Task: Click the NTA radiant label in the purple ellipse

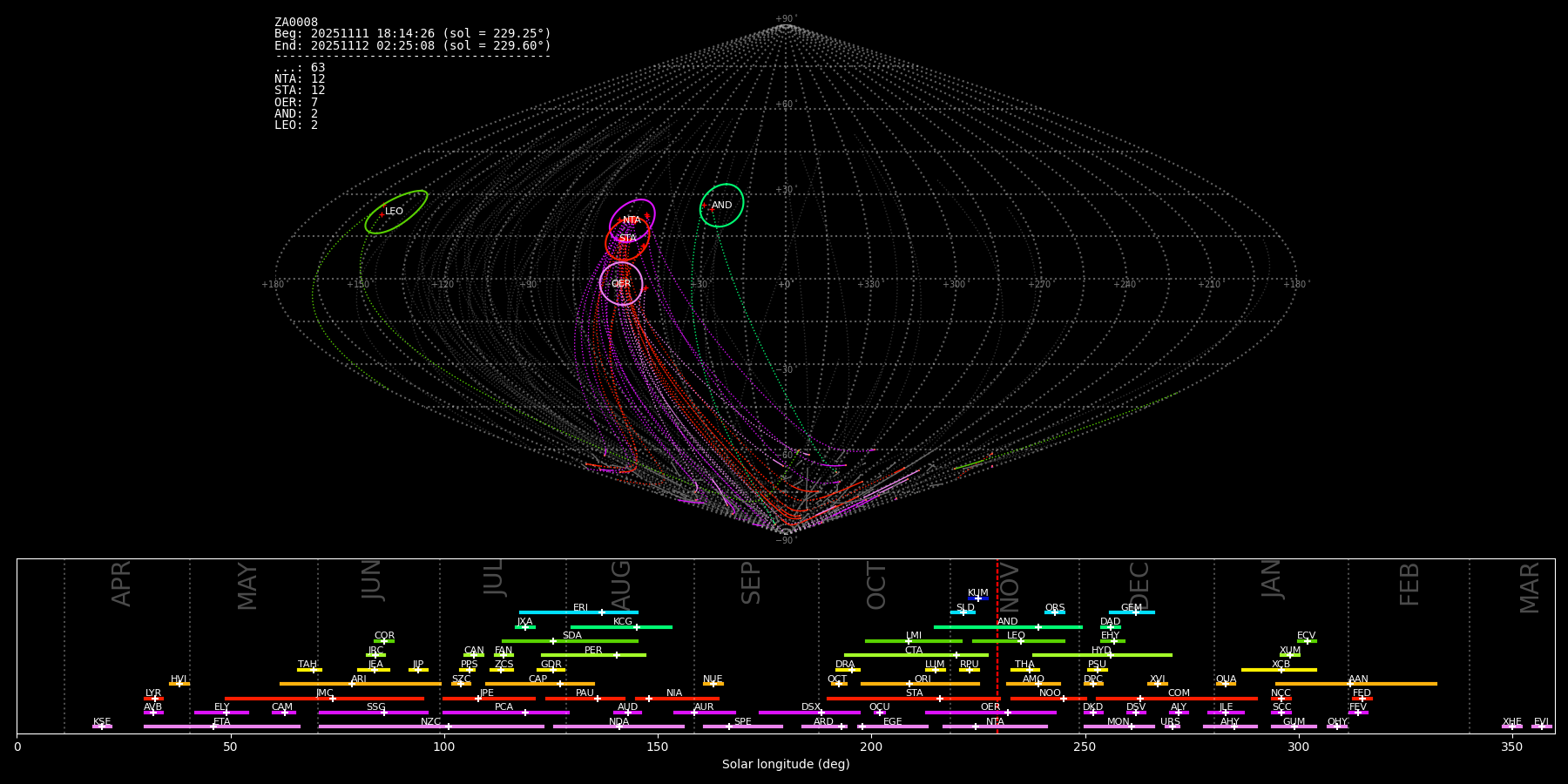Action: (x=632, y=220)
